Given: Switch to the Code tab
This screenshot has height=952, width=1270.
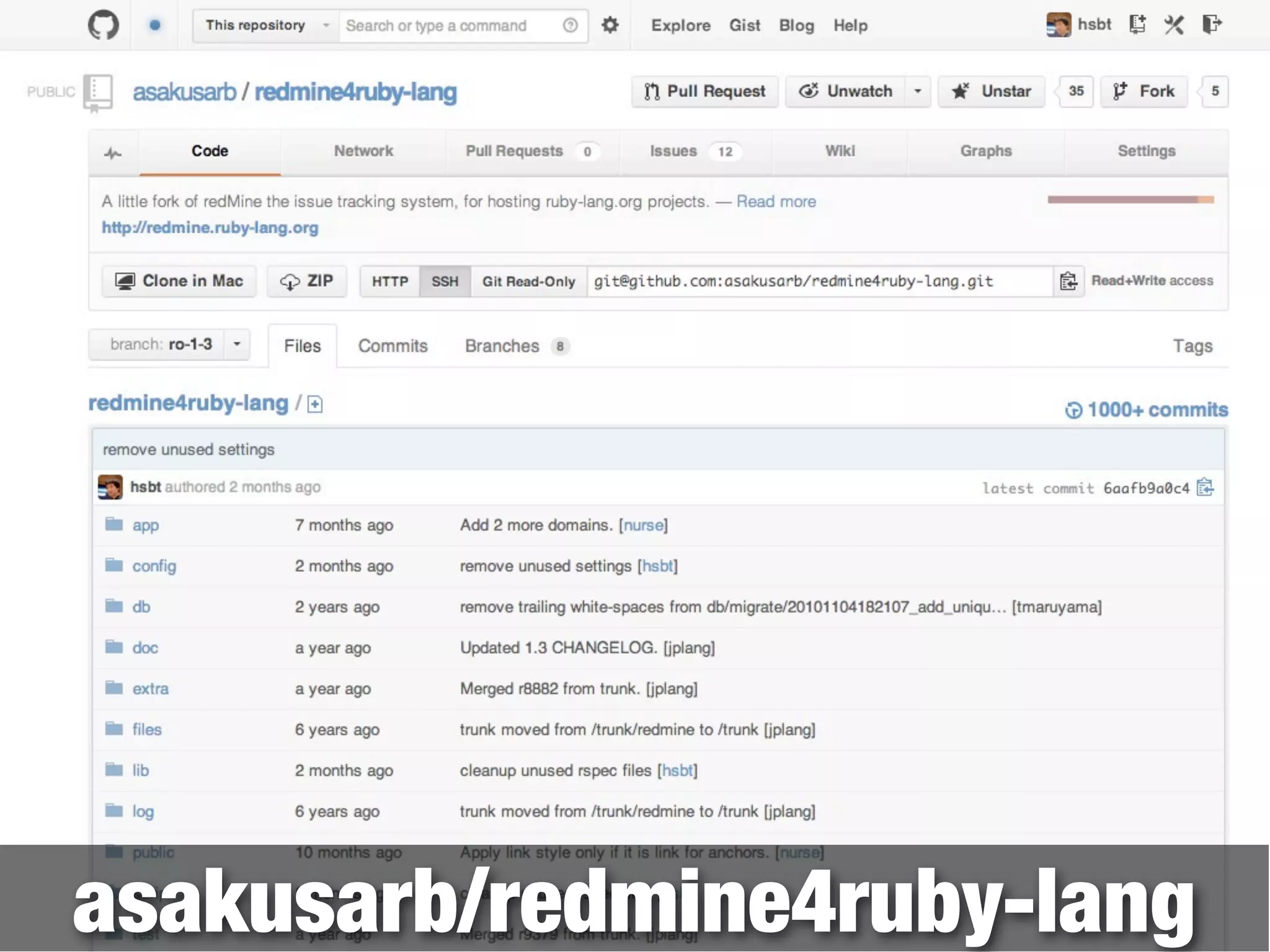Looking at the screenshot, I should pyautogui.click(x=210, y=151).
